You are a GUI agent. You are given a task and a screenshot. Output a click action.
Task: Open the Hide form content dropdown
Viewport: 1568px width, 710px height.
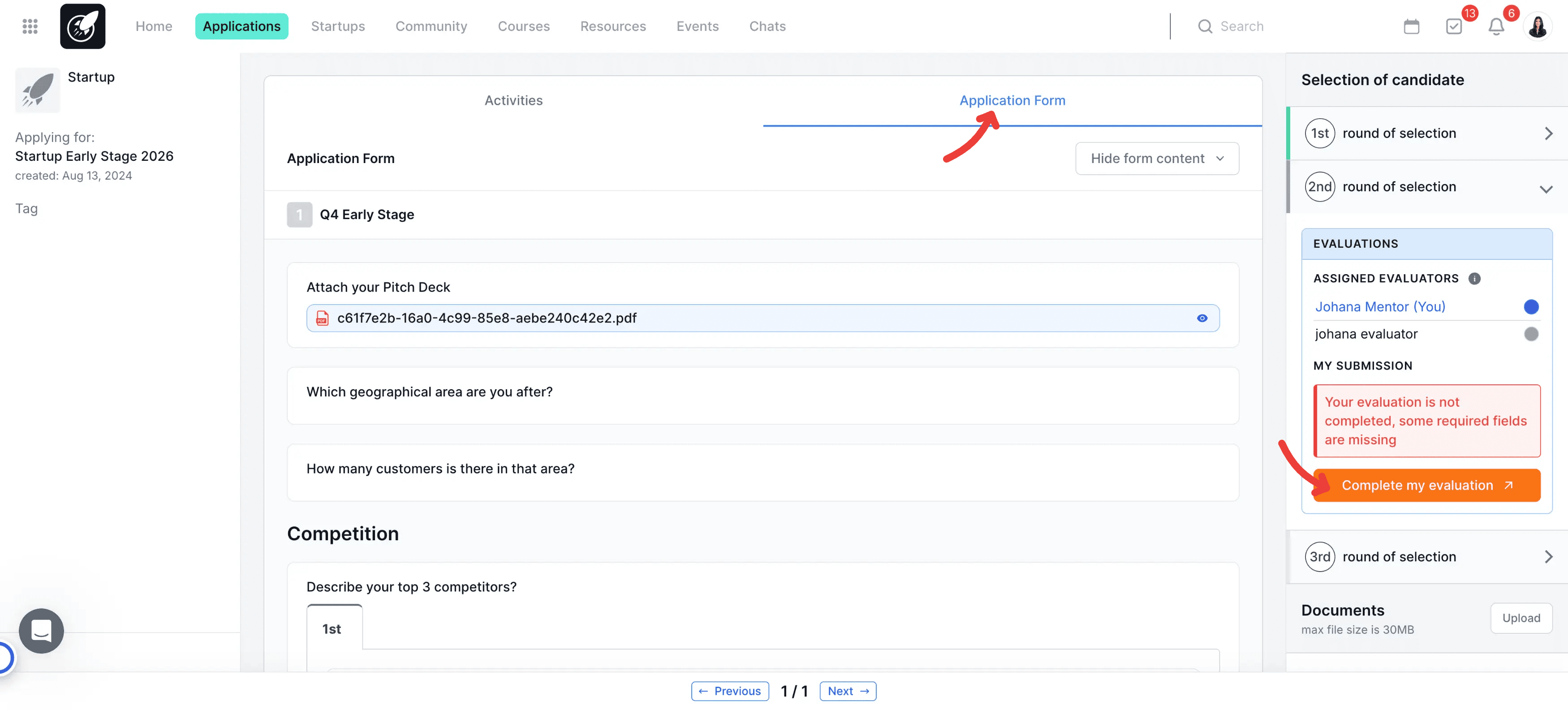tap(1157, 158)
